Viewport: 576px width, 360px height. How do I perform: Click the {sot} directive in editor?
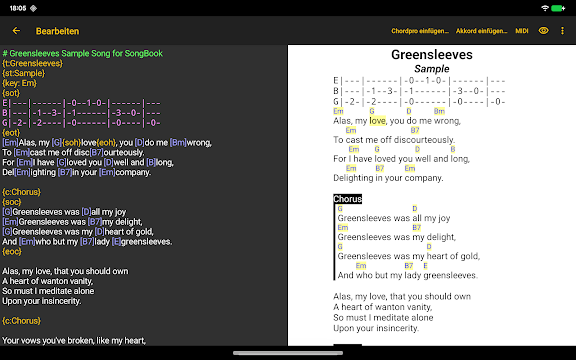coord(11,93)
